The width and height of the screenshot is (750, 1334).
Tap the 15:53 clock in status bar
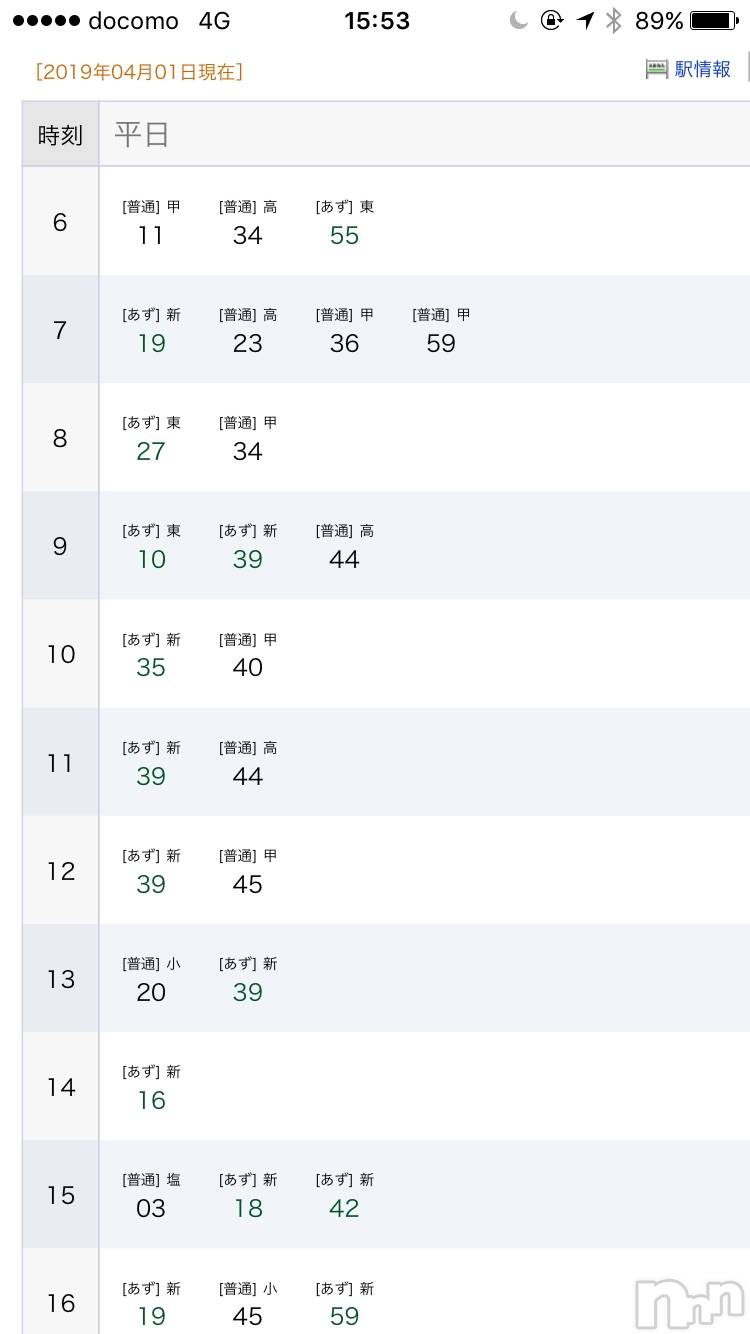tap(377, 21)
